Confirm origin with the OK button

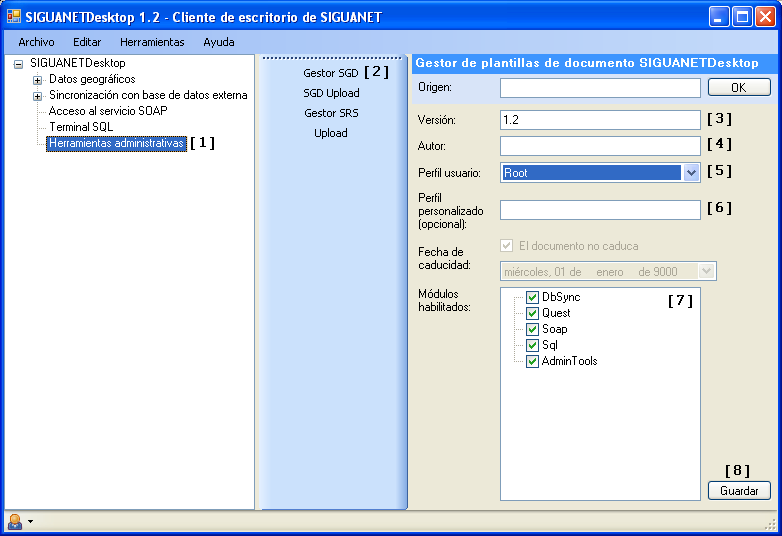coord(739,88)
